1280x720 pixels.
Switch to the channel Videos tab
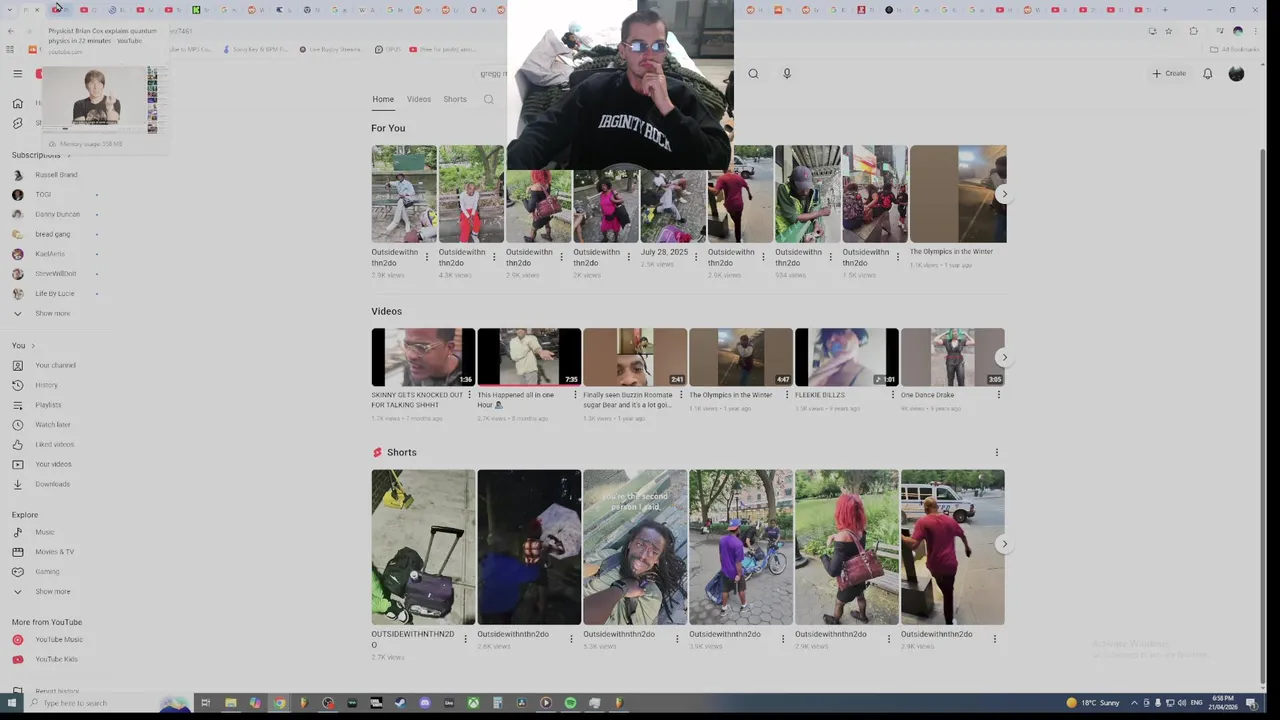click(418, 99)
